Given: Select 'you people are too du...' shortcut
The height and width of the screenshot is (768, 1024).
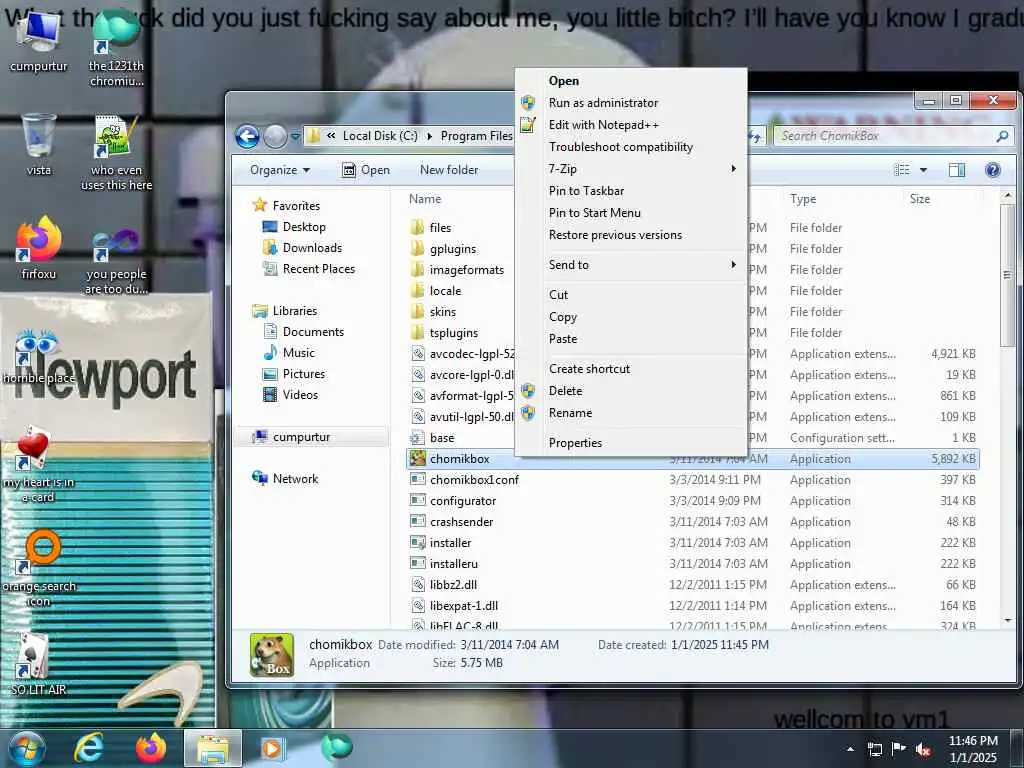Looking at the screenshot, I should [116, 261].
